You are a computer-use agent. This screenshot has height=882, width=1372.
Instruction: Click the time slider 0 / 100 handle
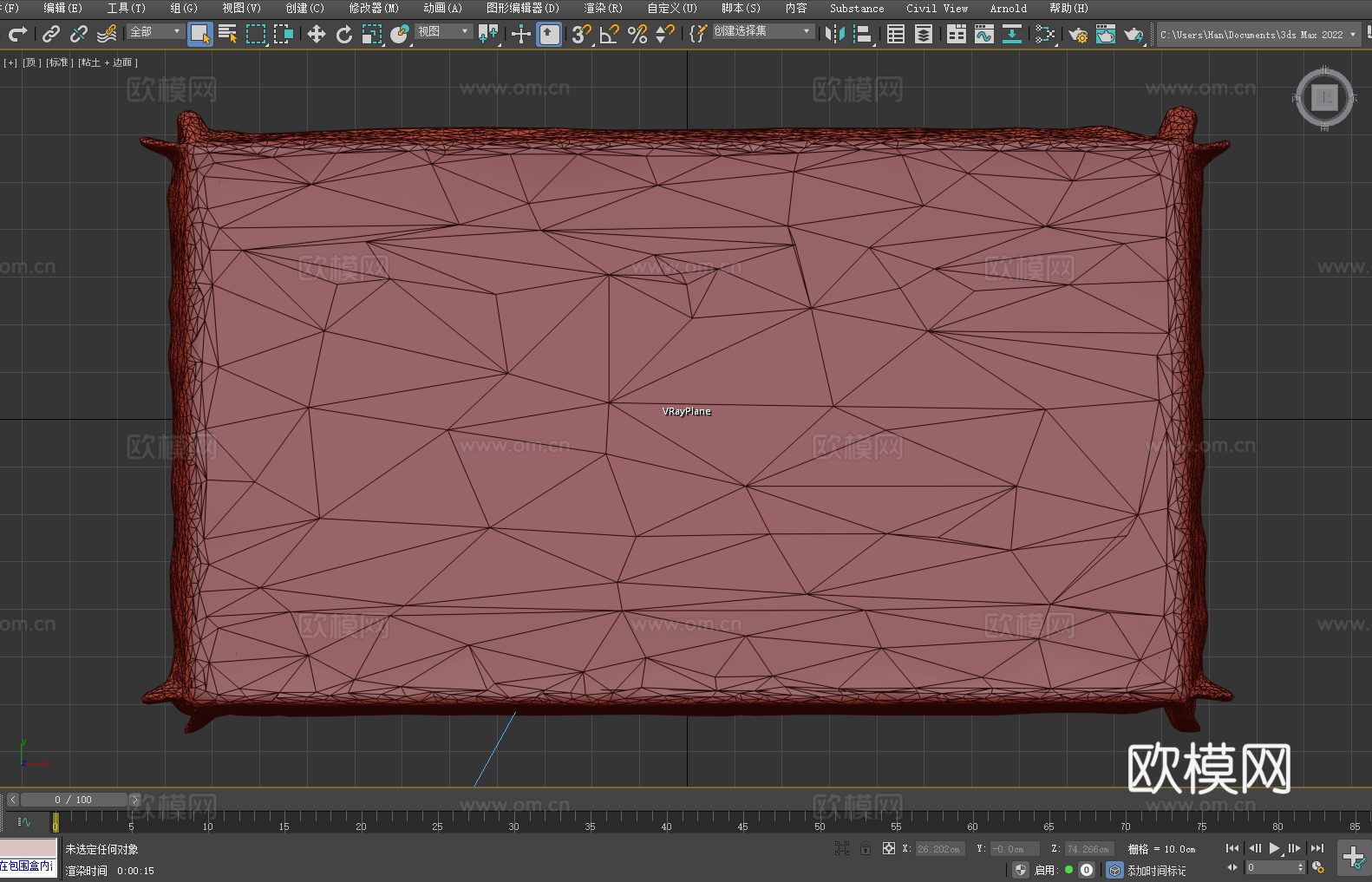click(75, 800)
